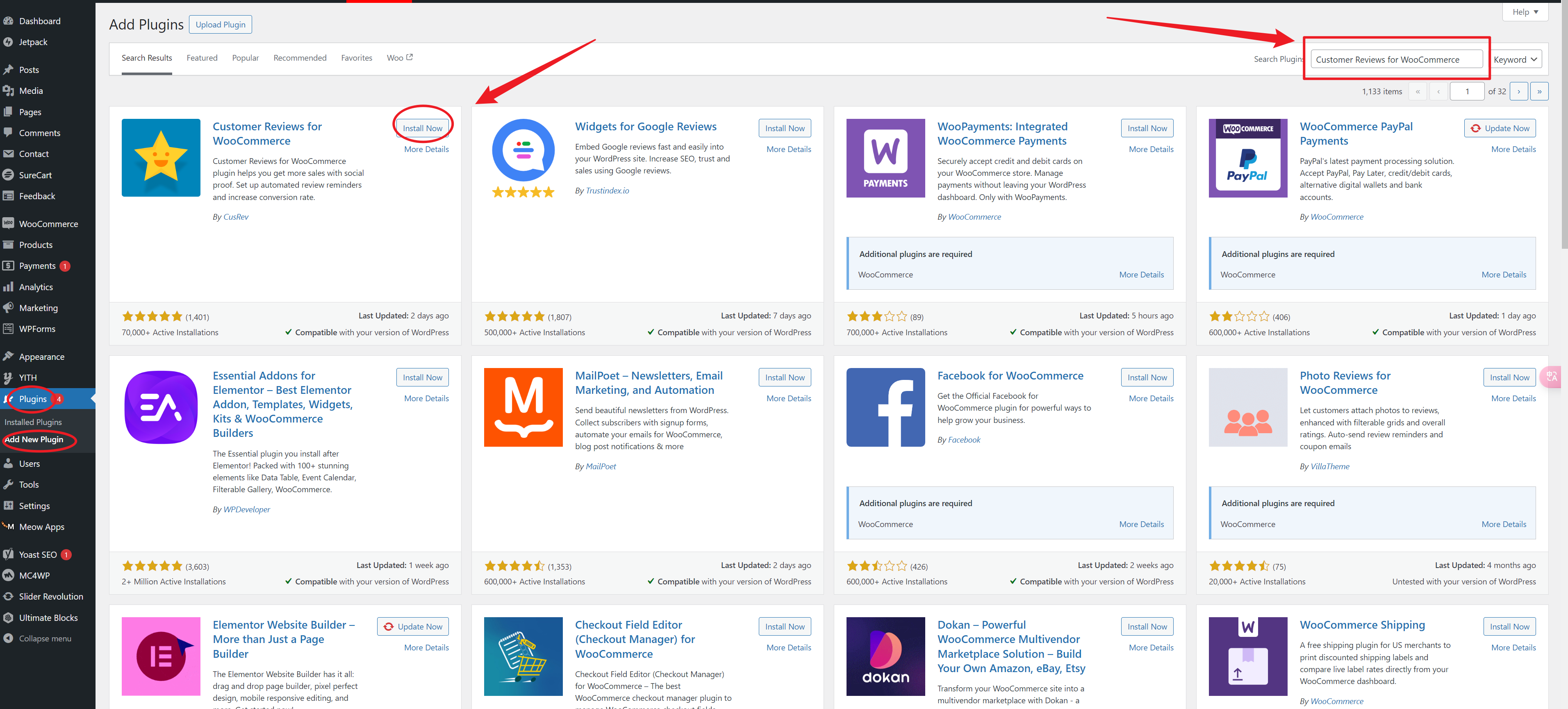1568x709 pixels.
Task: Open Slider Revolution in the sidebar
Action: [50, 596]
